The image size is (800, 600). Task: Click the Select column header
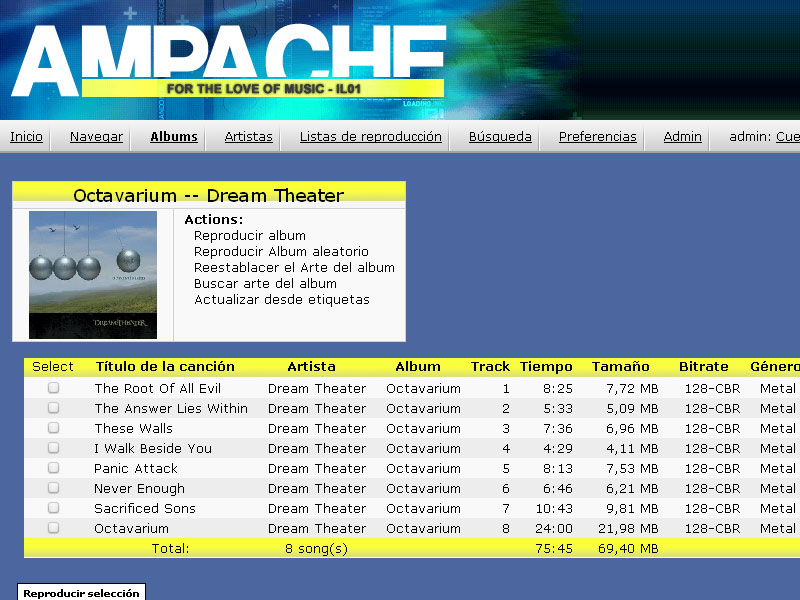(x=53, y=366)
